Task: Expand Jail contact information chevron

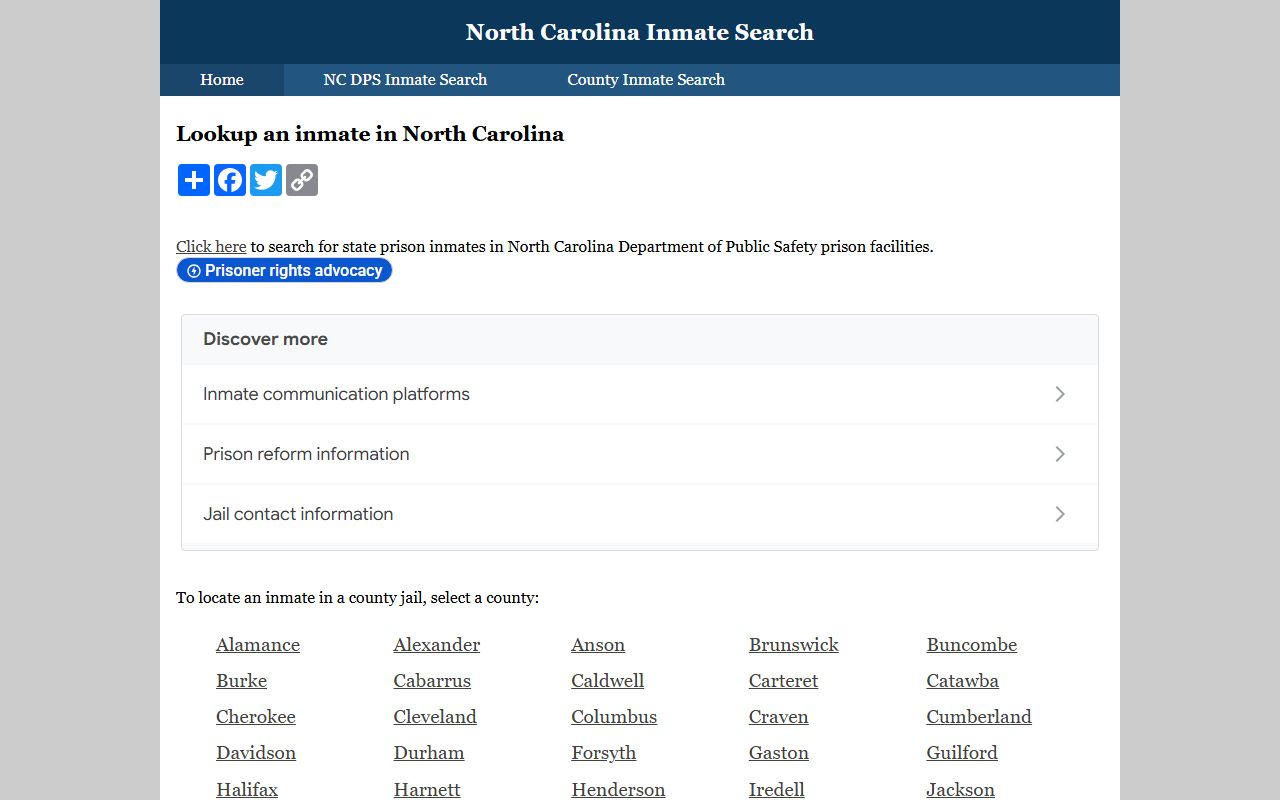Action: pyautogui.click(x=1060, y=514)
